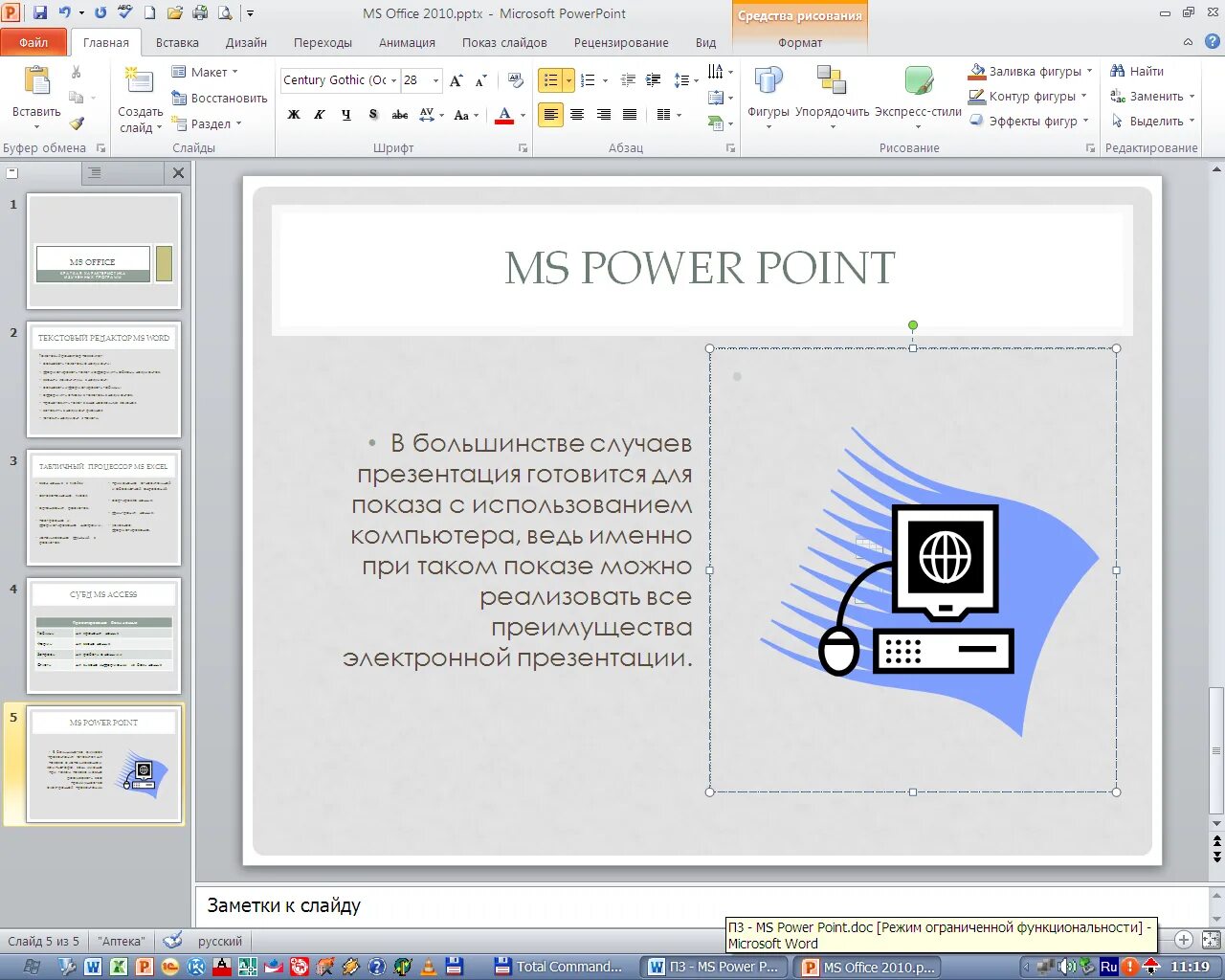Open spelling check icon in status bar
Screen dimensions: 1225x980
(x=172, y=941)
